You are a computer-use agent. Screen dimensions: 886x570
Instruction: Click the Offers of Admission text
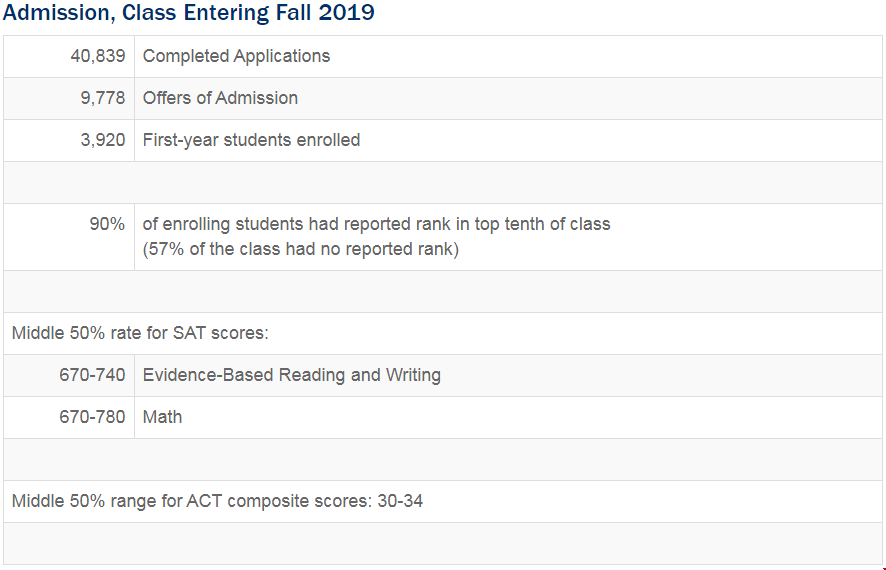[220, 98]
